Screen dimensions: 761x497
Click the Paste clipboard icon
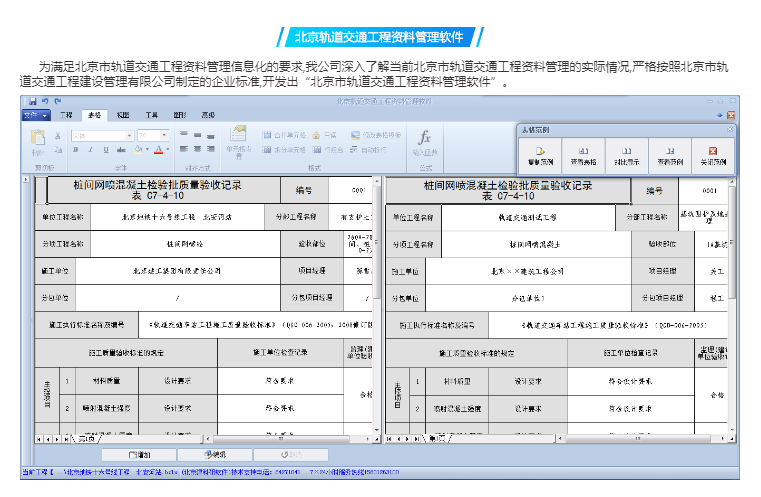coord(38,138)
